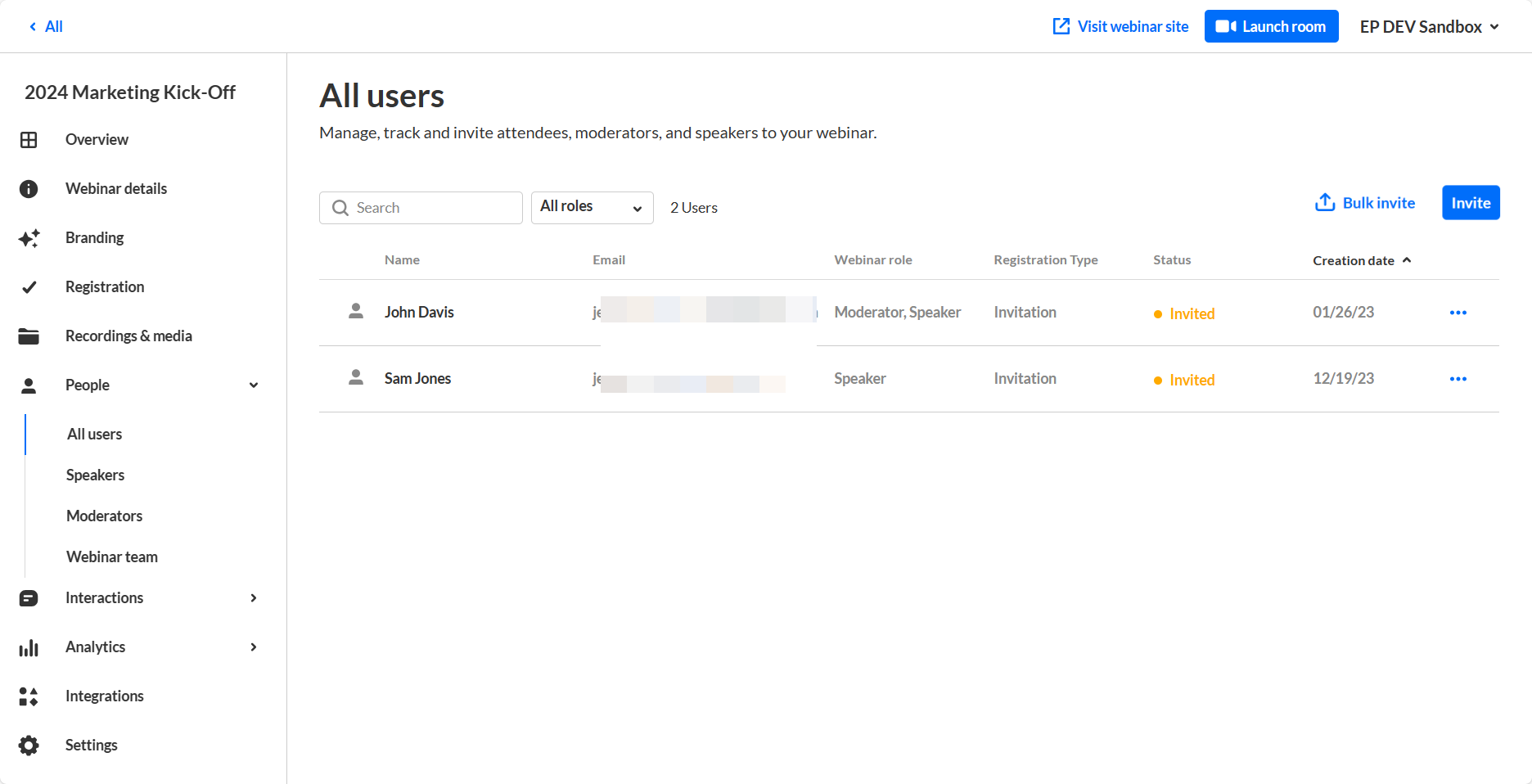This screenshot has height=784, width=1532.
Task: Open the three-dot menu for Sam Jones
Action: [1458, 379]
